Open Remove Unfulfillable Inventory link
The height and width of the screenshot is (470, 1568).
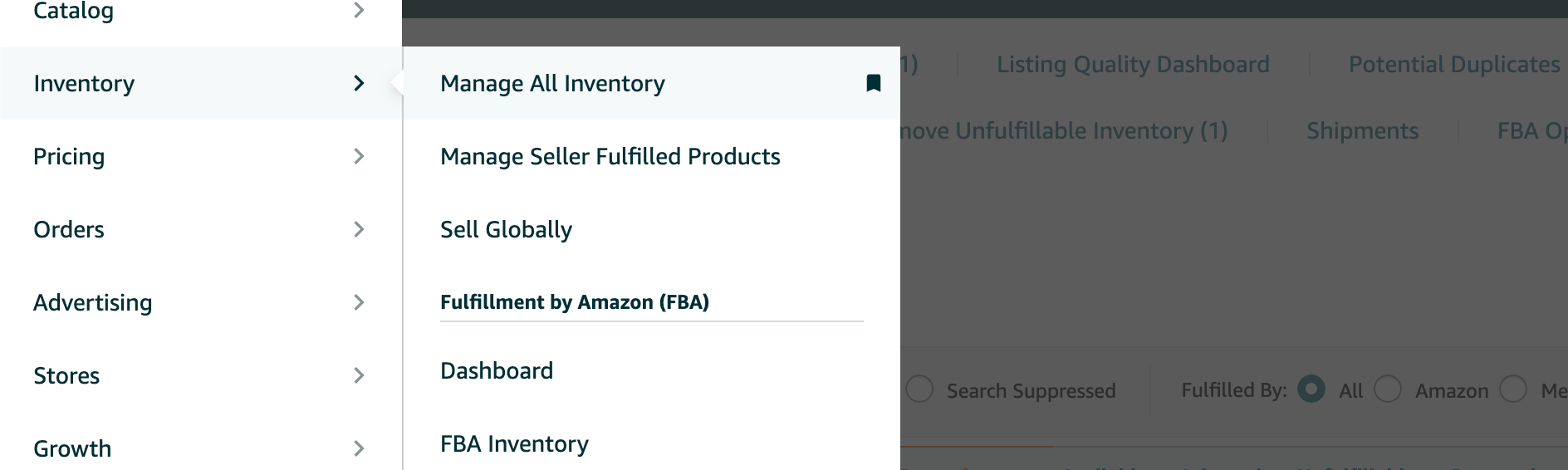pos(1065,130)
